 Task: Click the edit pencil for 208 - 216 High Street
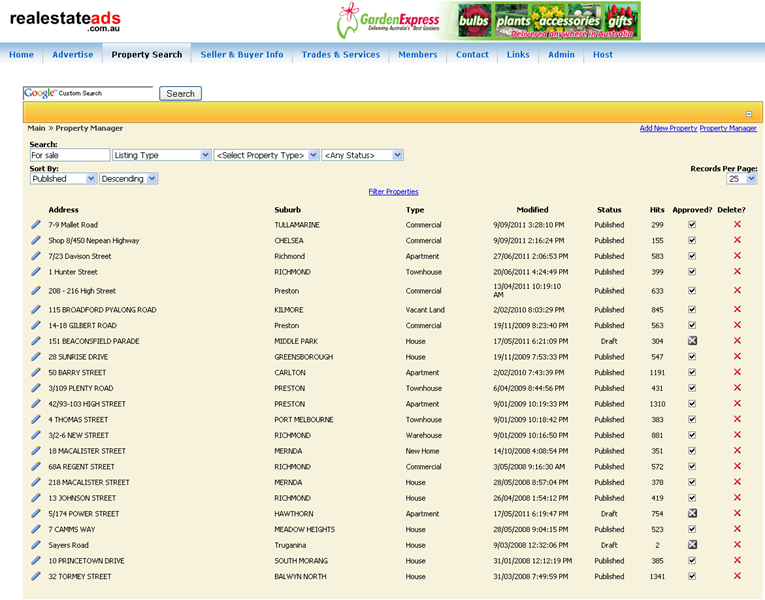pos(36,290)
